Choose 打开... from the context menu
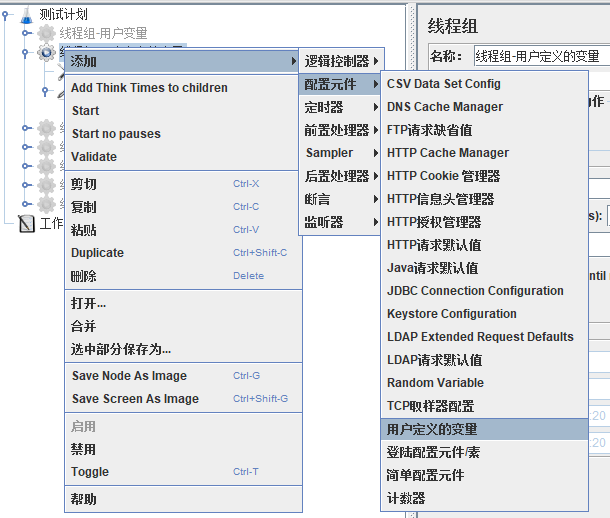 click(x=183, y=303)
